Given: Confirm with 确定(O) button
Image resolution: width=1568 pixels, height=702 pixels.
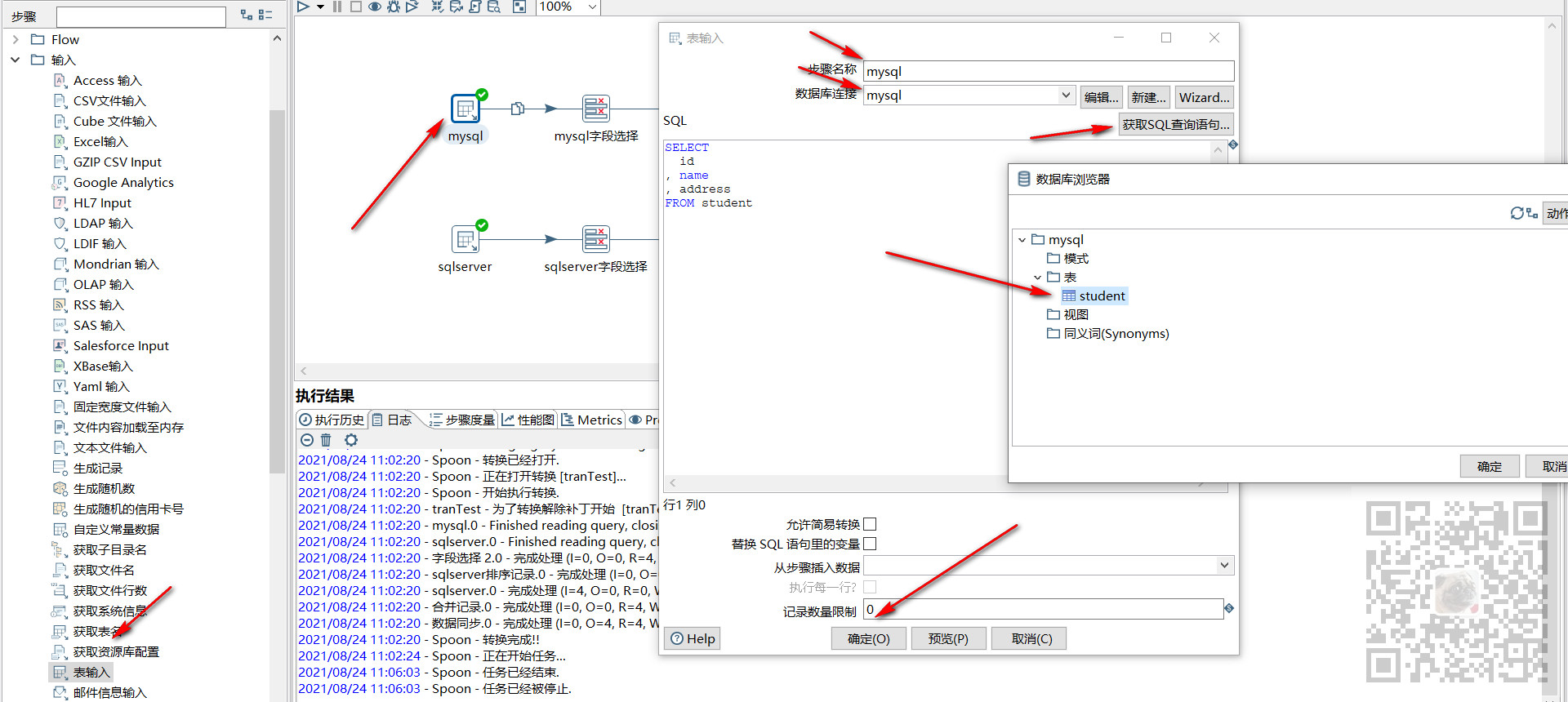Looking at the screenshot, I should pos(869,638).
